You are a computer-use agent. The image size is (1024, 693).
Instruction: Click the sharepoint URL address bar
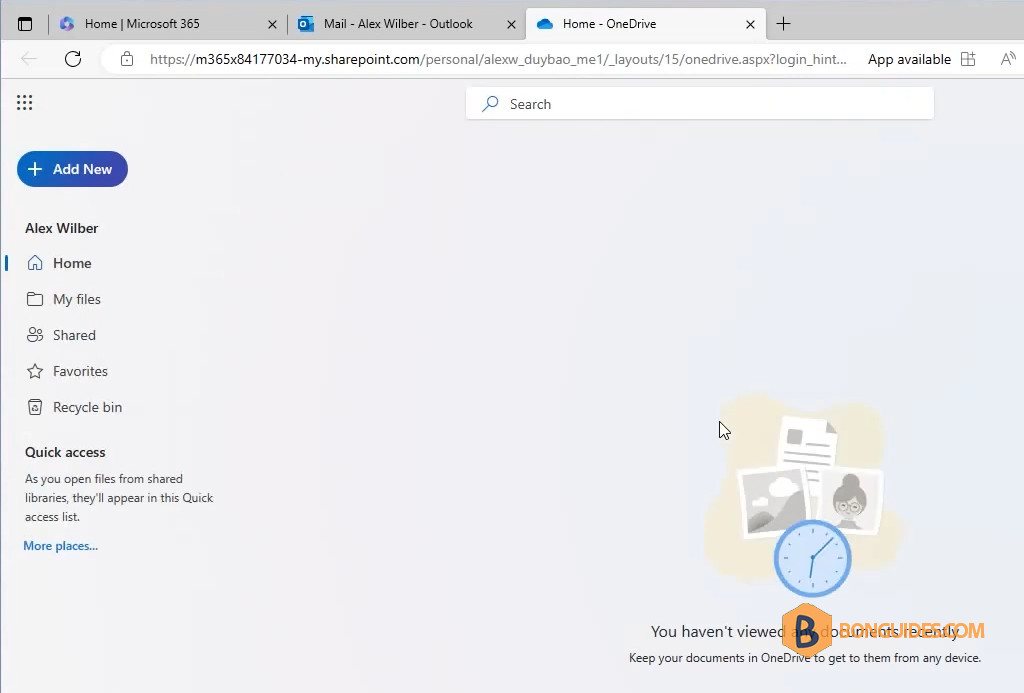(498, 59)
